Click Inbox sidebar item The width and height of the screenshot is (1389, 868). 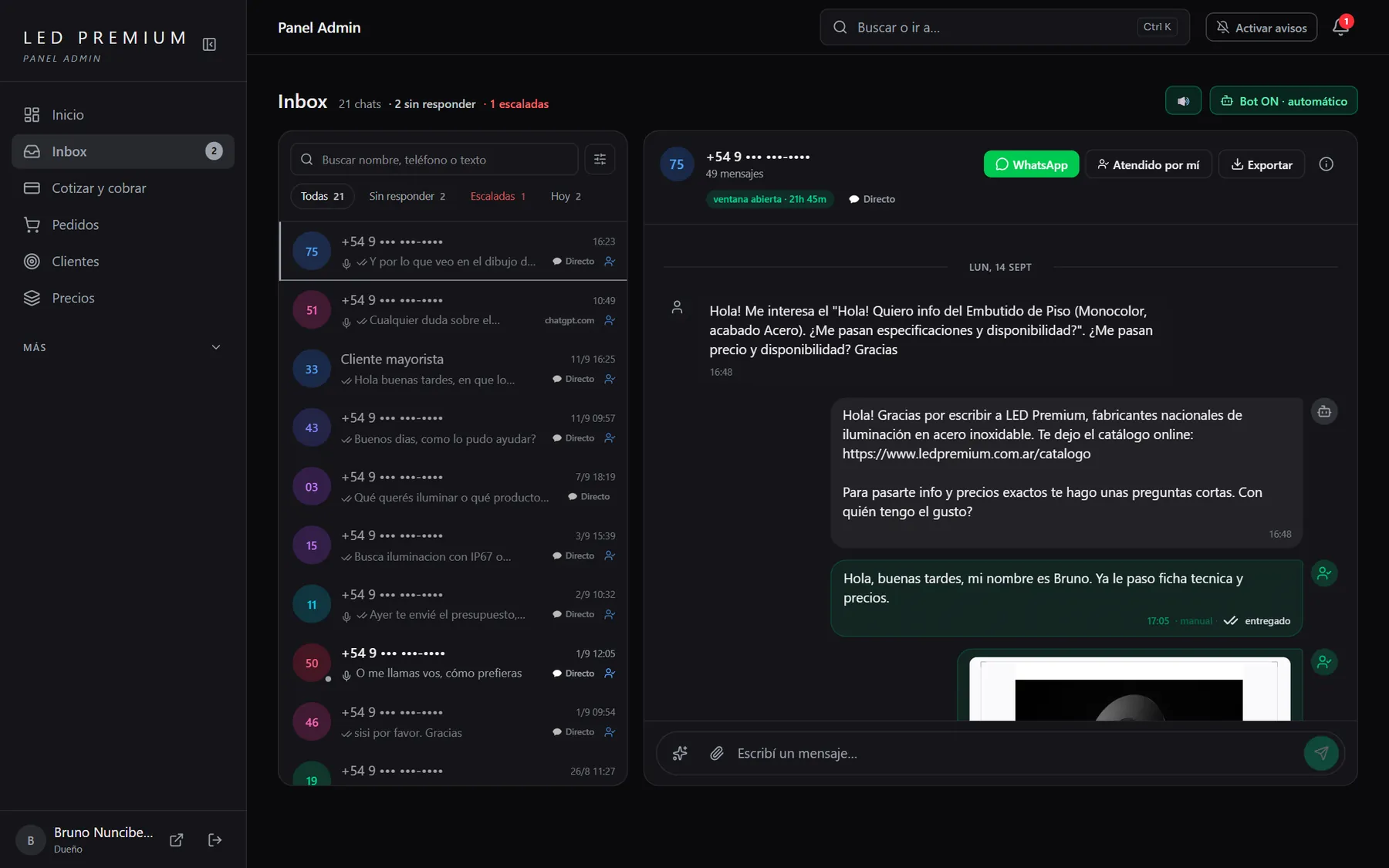tap(123, 152)
